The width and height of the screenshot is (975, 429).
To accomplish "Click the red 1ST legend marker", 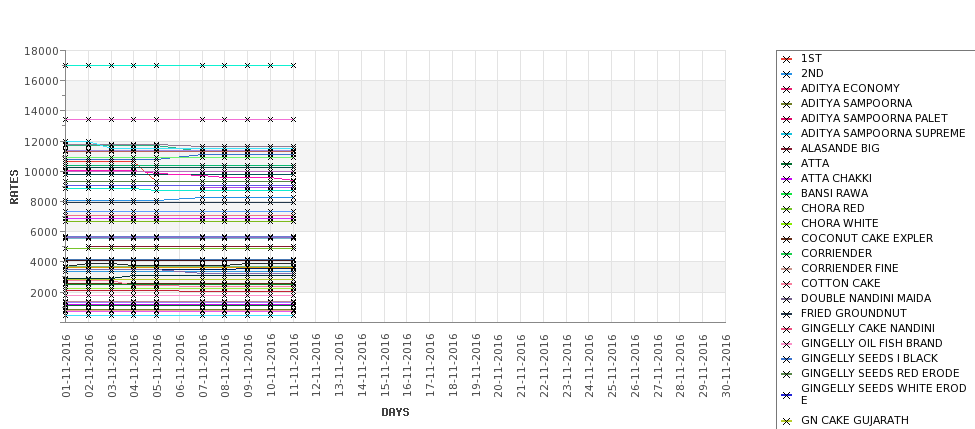I will (787, 59).
